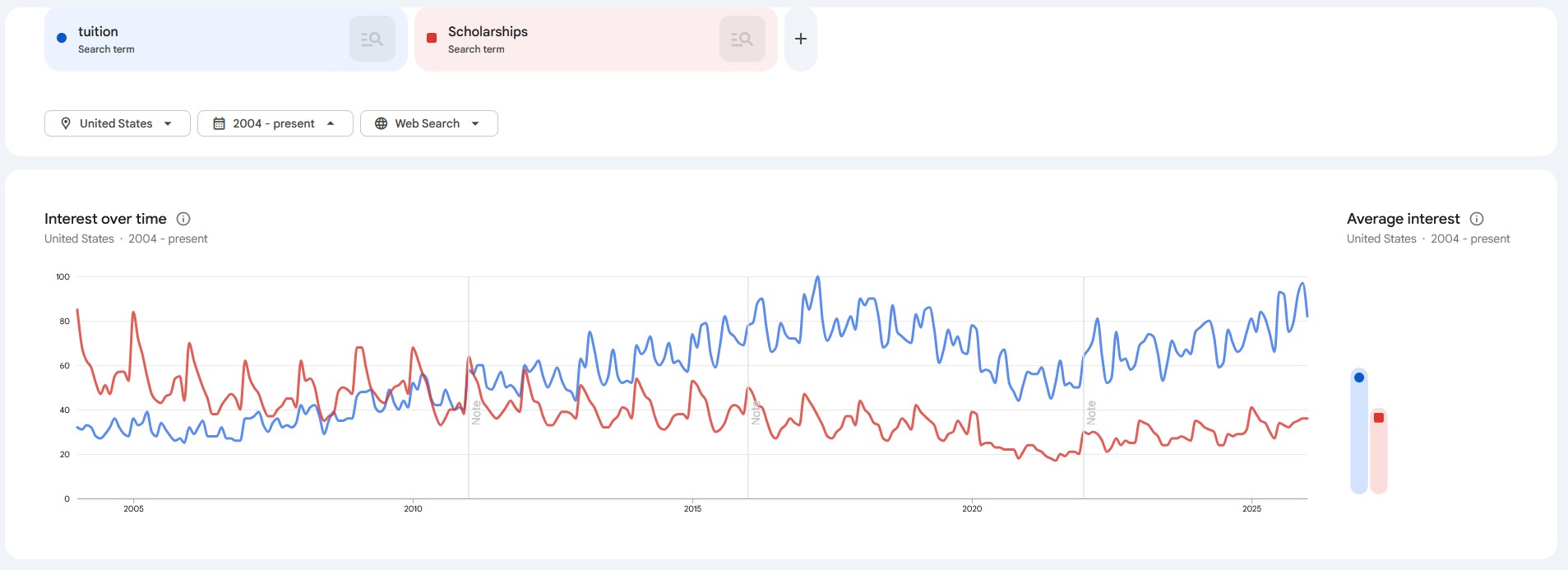Click the globe icon for Web Search
1568x570 pixels.
coord(381,123)
